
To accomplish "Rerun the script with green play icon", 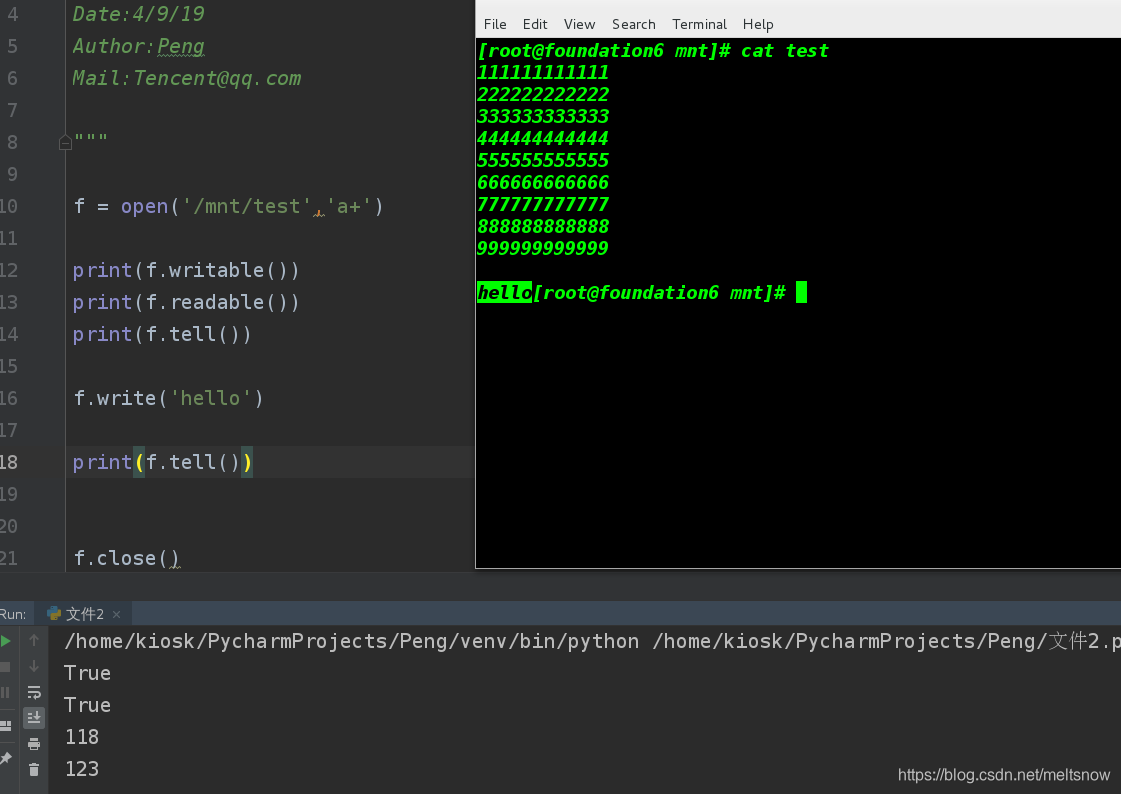I will [6, 640].
